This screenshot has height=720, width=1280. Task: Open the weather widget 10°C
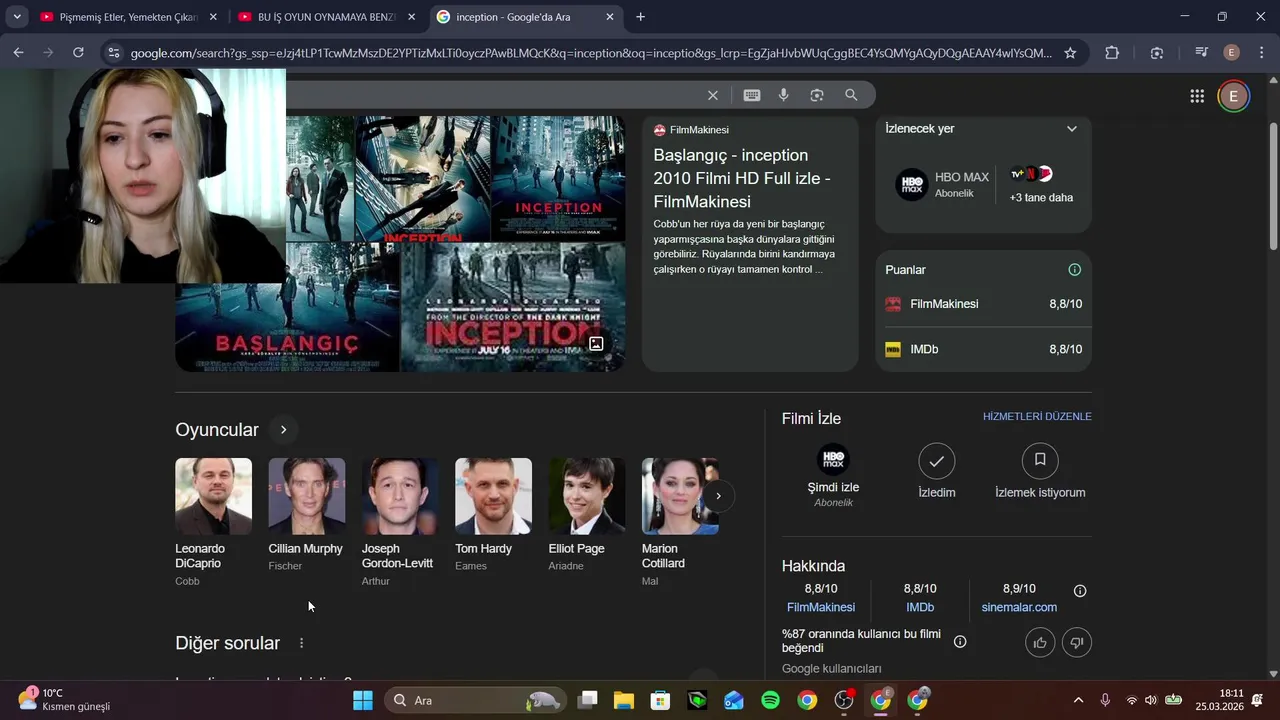pyautogui.click(x=64, y=700)
